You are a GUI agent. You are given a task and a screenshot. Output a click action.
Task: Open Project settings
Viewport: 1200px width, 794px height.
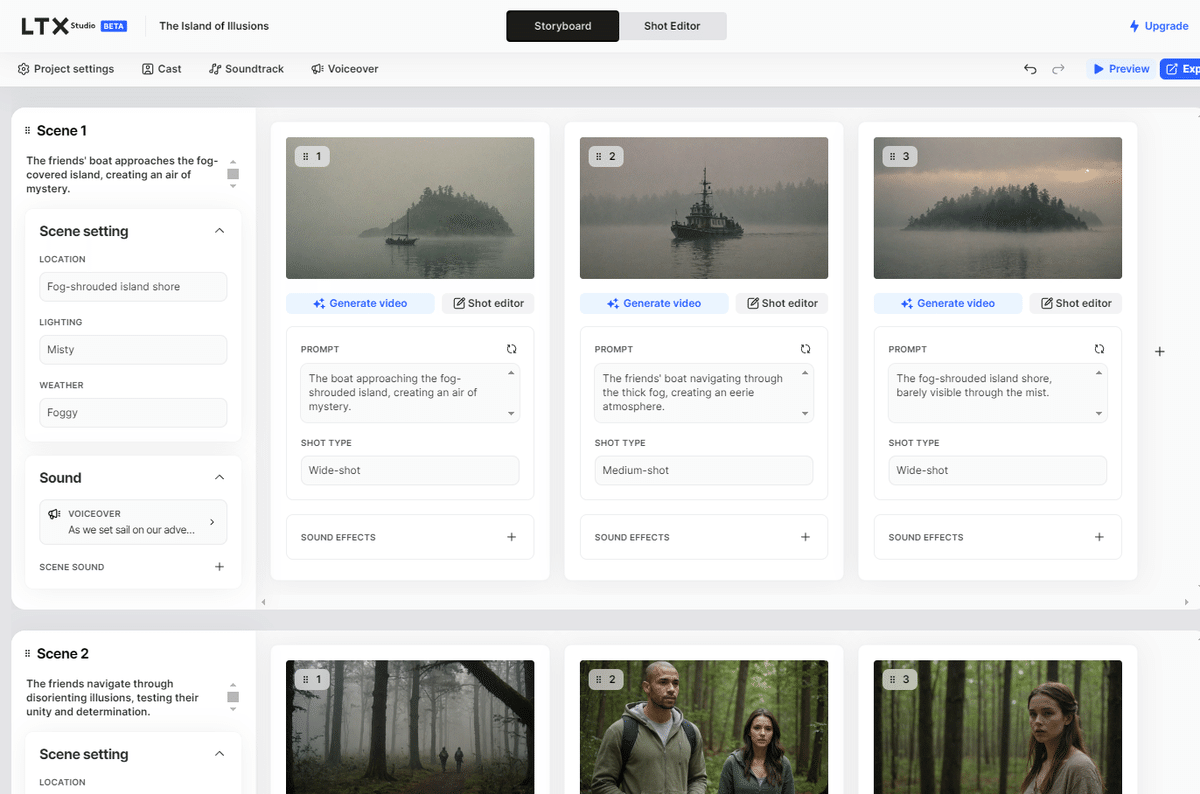[66, 69]
